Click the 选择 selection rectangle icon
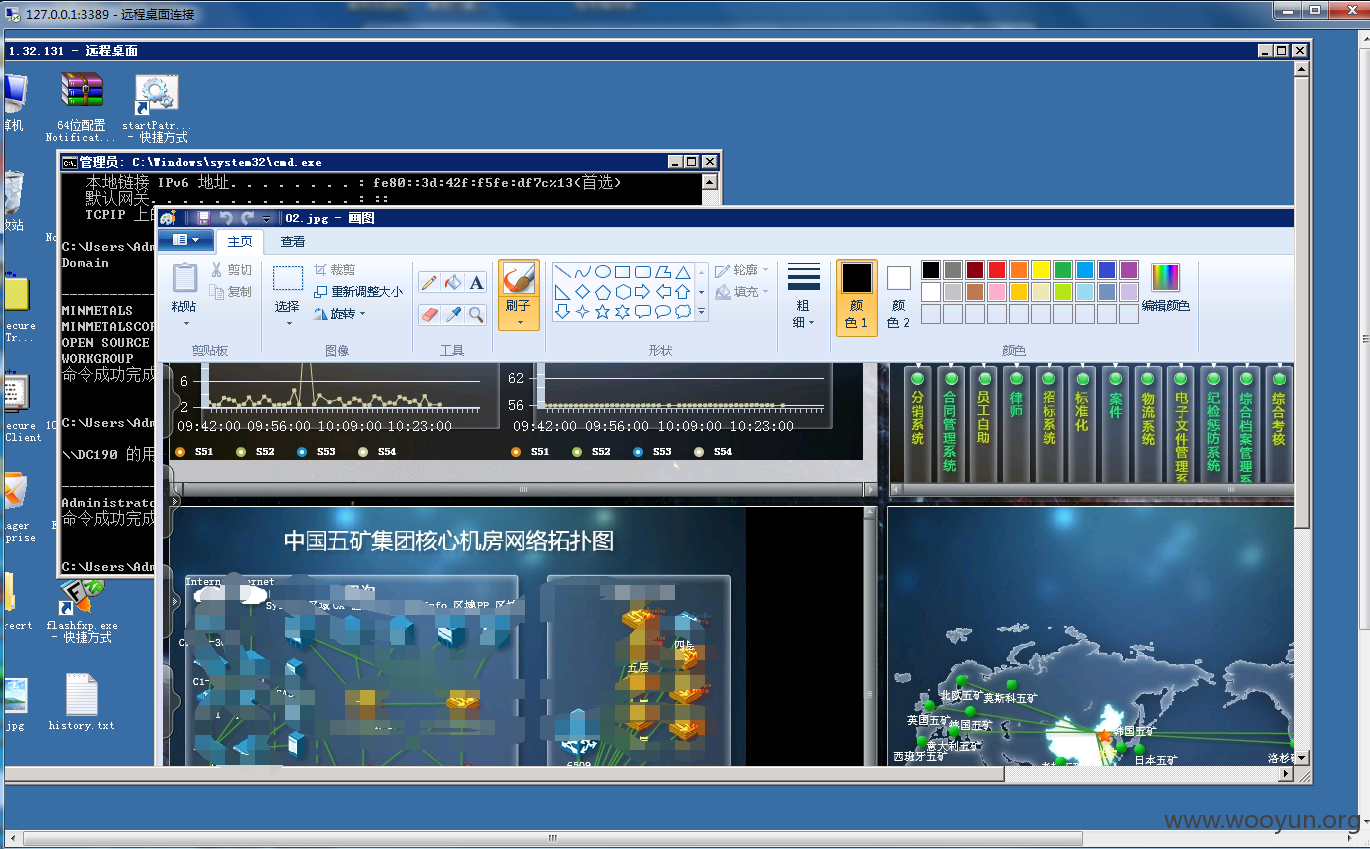The height and width of the screenshot is (849, 1370). (x=288, y=278)
